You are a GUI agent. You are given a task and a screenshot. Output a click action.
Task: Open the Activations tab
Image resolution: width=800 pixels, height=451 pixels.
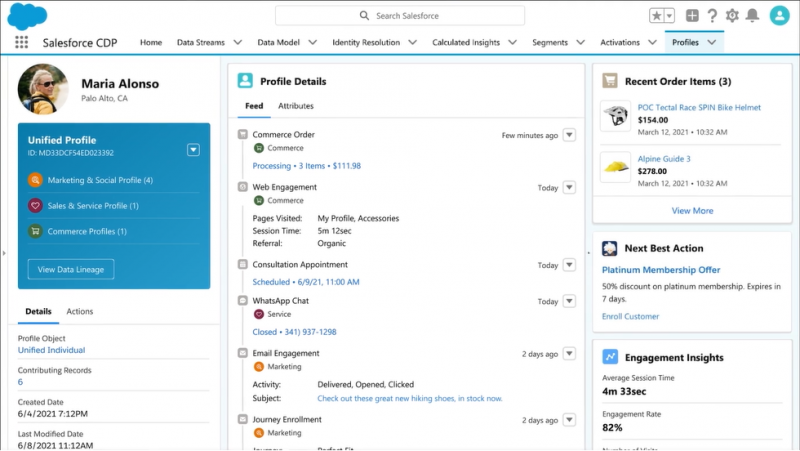click(619, 42)
